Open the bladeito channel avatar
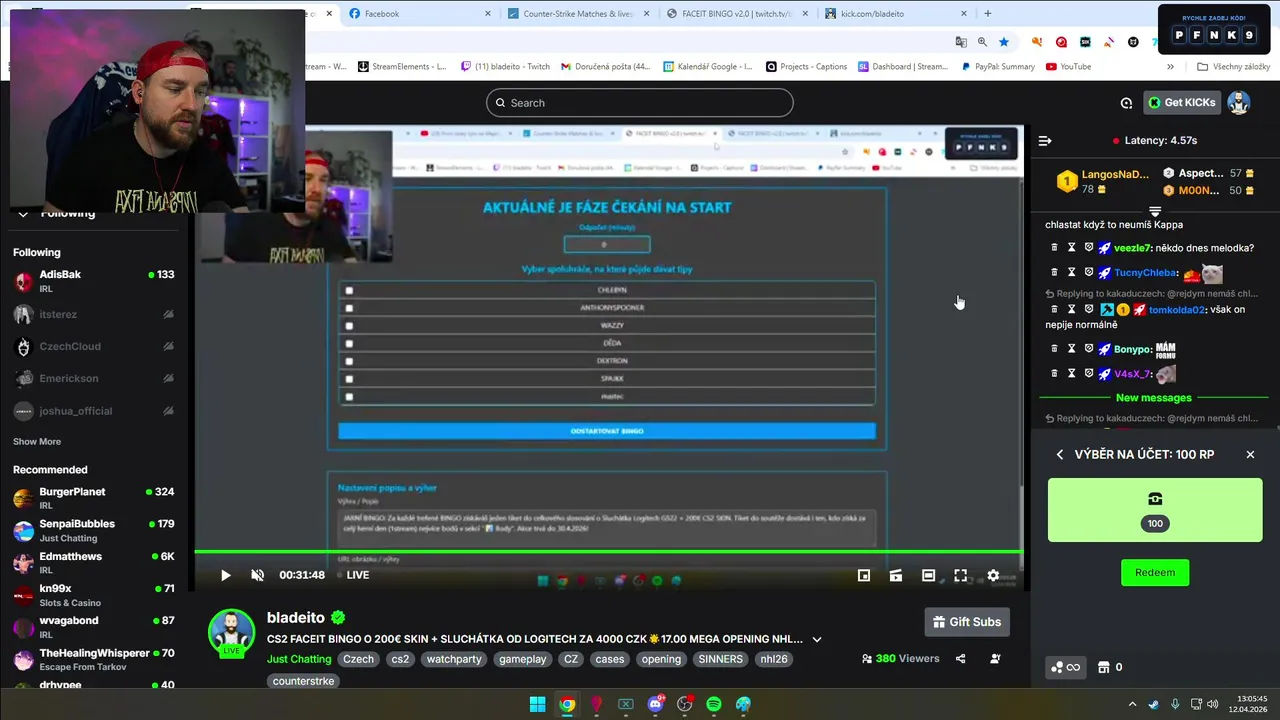 coord(231,633)
